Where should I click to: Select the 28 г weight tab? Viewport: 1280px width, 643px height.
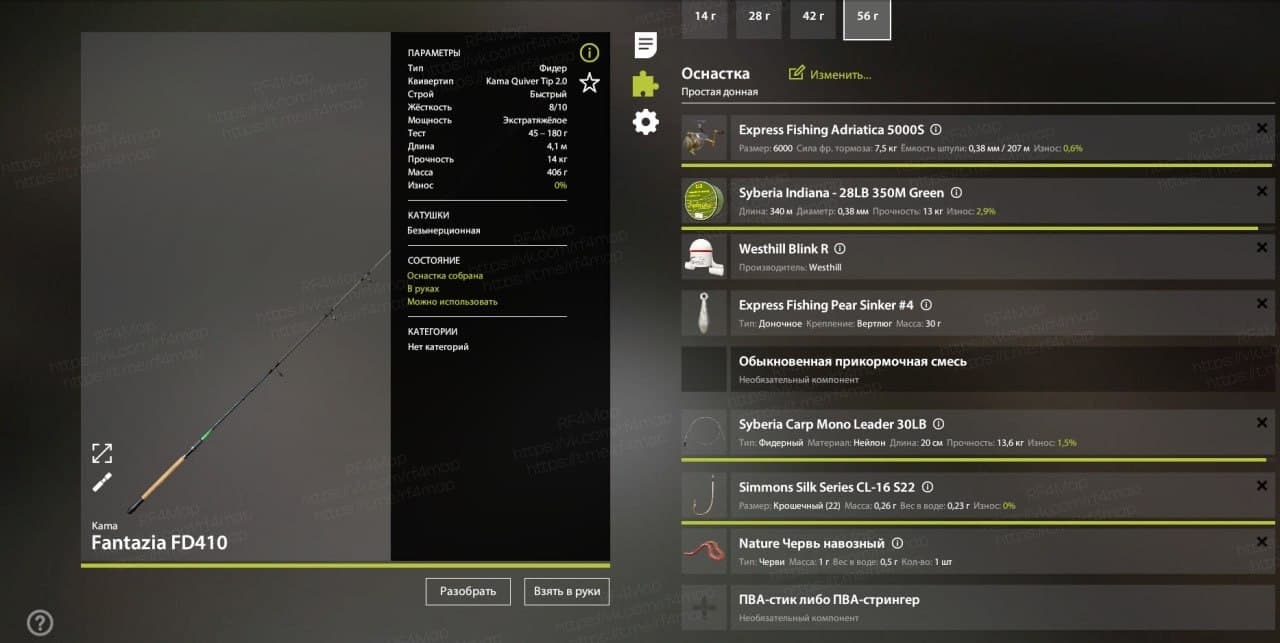coord(759,17)
